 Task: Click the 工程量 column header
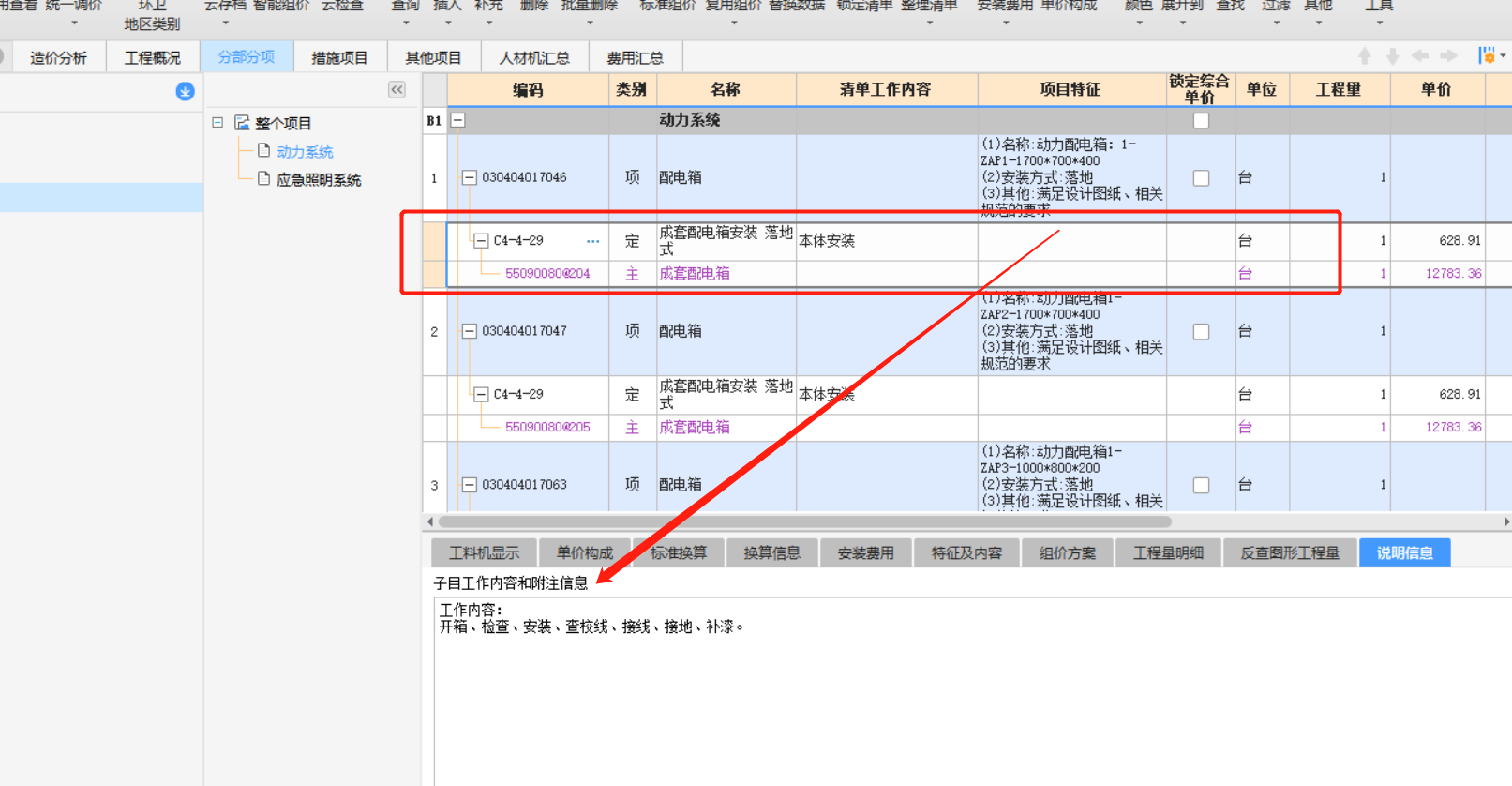pyautogui.click(x=1339, y=89)
